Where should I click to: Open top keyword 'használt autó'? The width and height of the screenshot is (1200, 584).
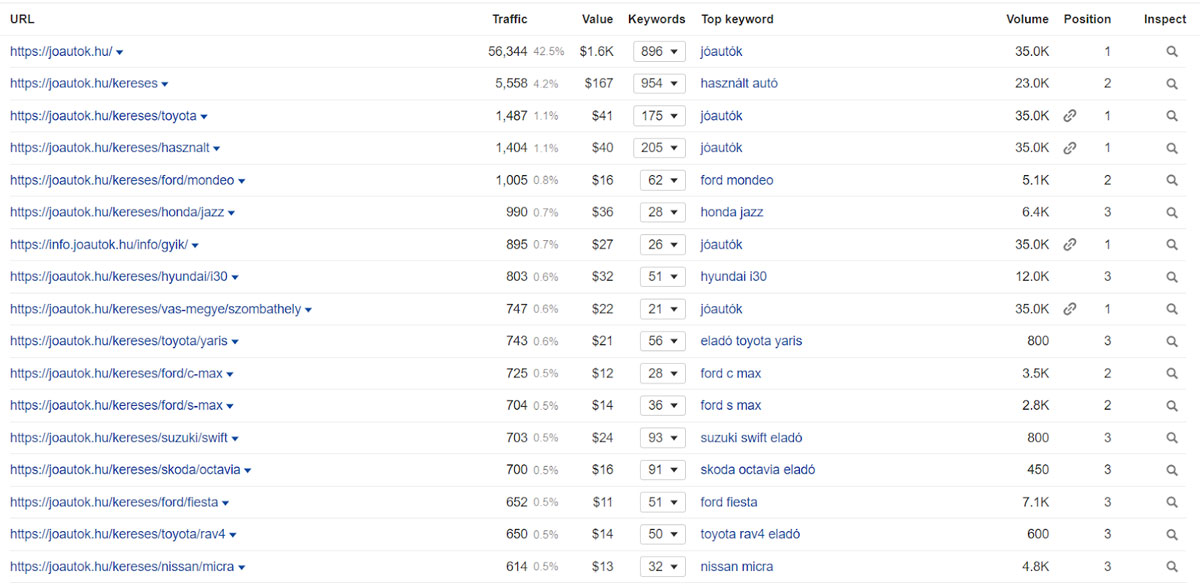(x=739, y=84)
